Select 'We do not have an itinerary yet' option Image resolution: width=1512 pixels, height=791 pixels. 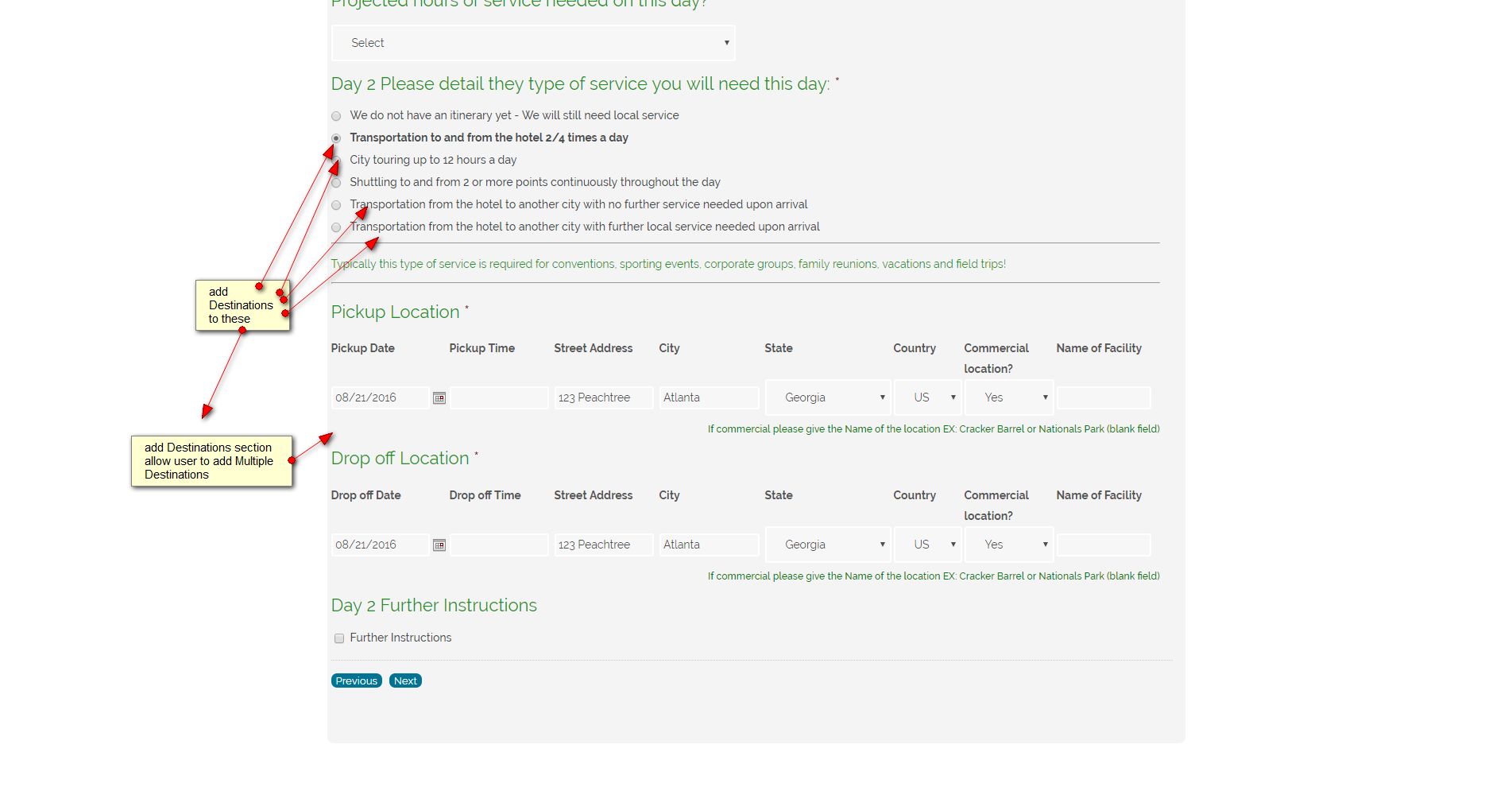point(336,116)
